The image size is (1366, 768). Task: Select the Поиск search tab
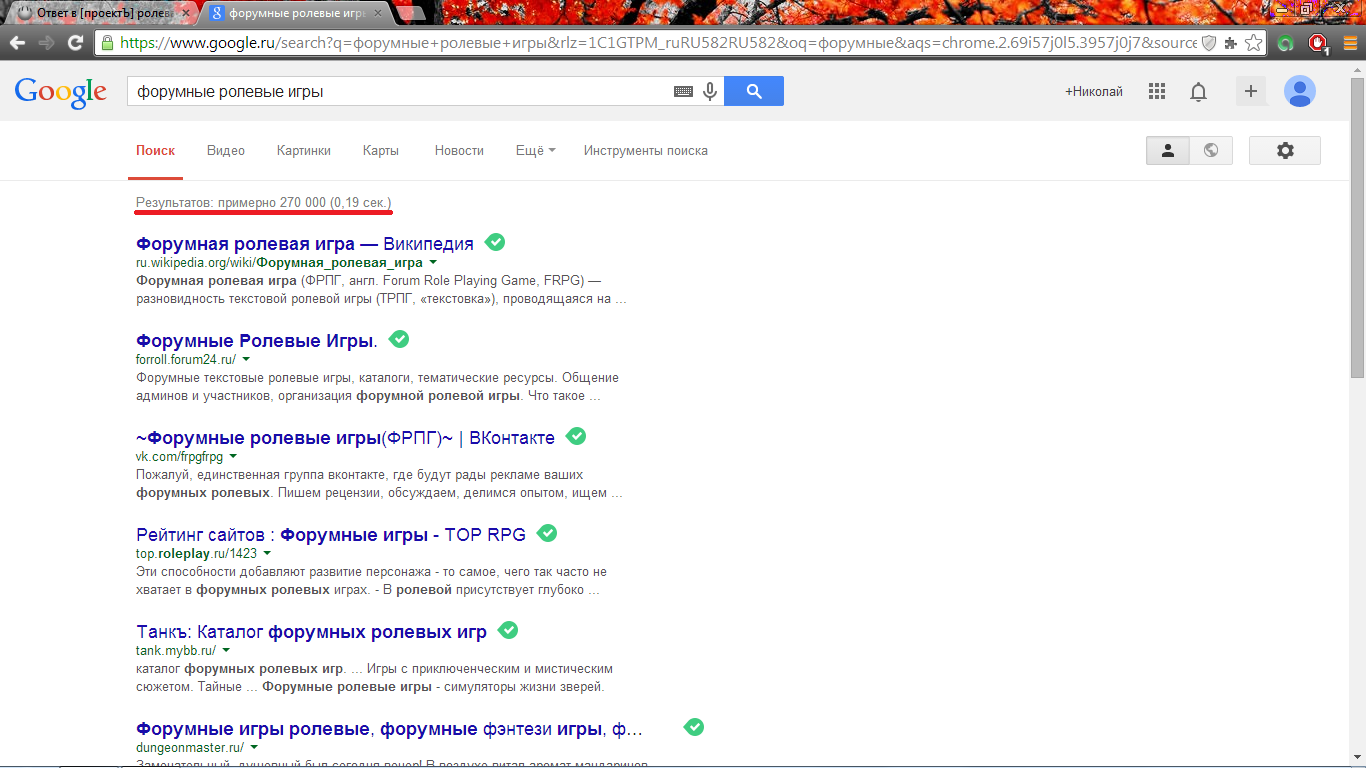(x=156, y=150)
